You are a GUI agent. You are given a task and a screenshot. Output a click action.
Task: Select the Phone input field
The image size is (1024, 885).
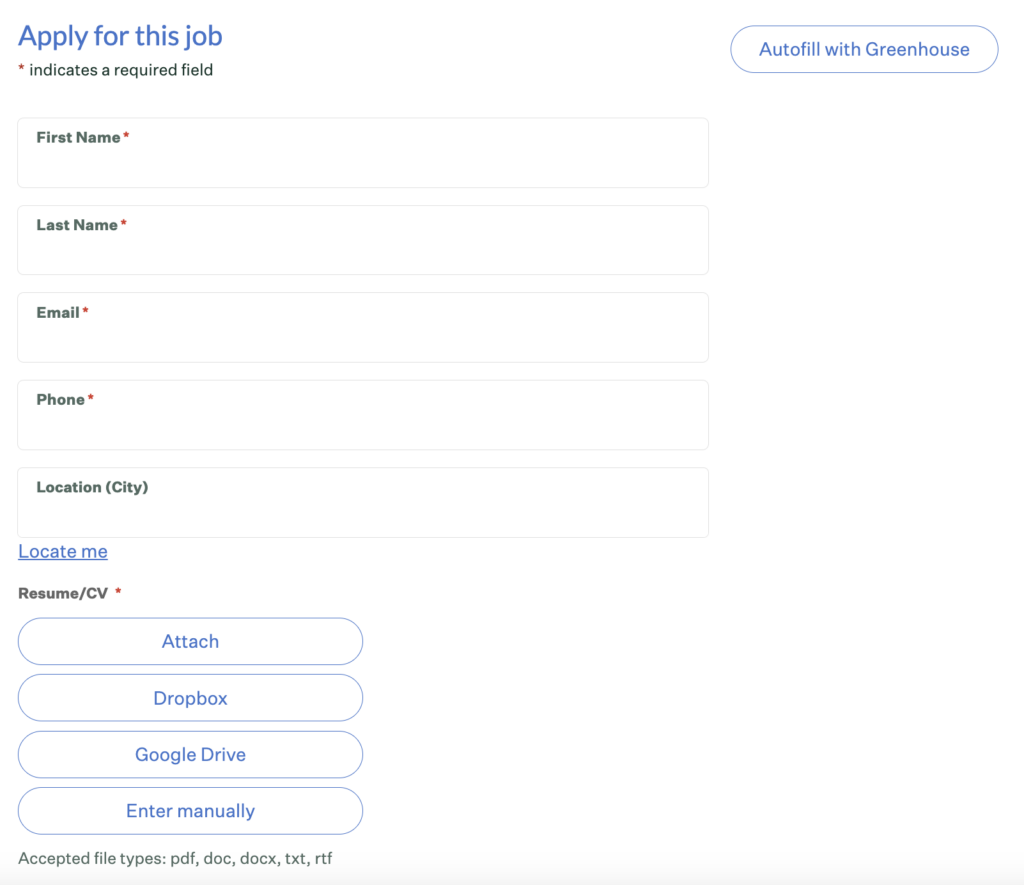point(363,415)
